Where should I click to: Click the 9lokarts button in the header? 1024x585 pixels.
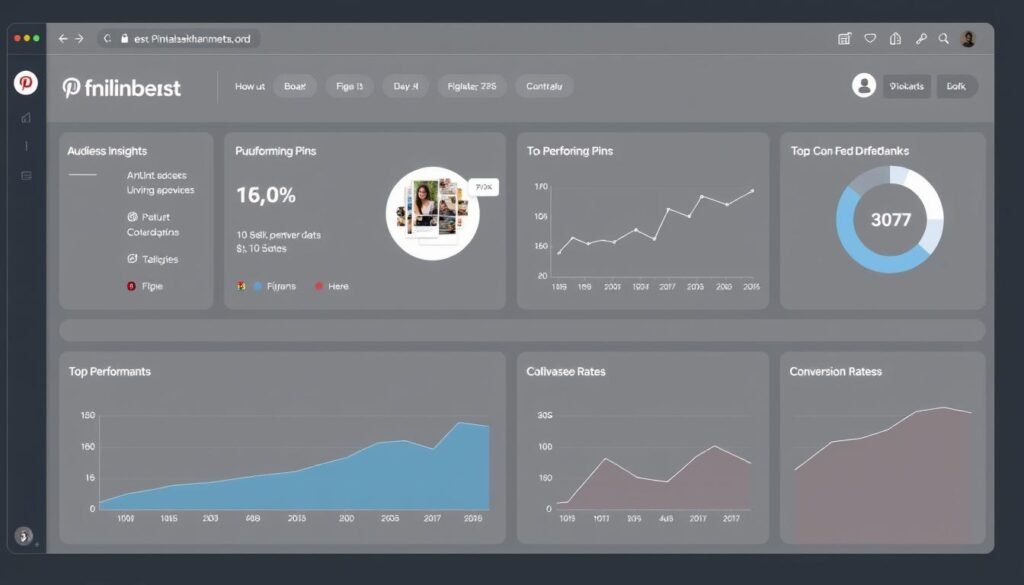906,86
